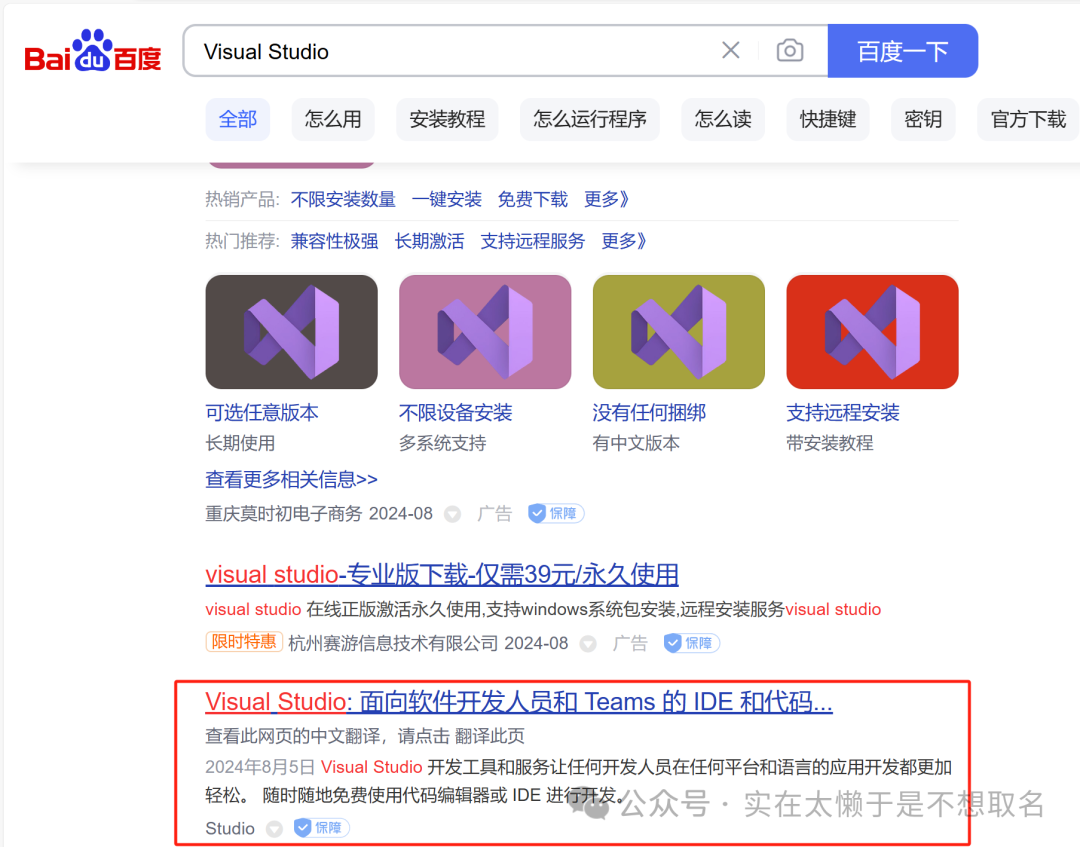
Task: Click 广告 label on 重庆莫时初 ad
Action: tap(495, 514)
